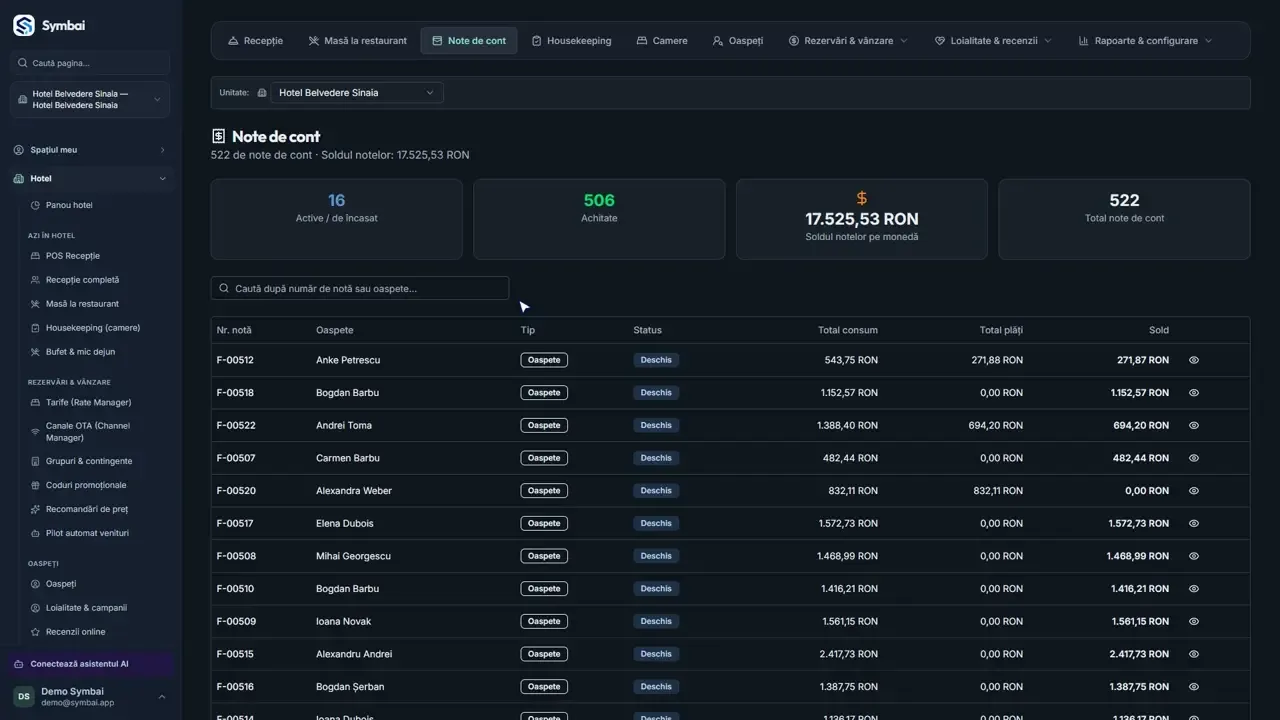Open Panou hotel in sidebar
1280x720 pixels.
(69, 205)
